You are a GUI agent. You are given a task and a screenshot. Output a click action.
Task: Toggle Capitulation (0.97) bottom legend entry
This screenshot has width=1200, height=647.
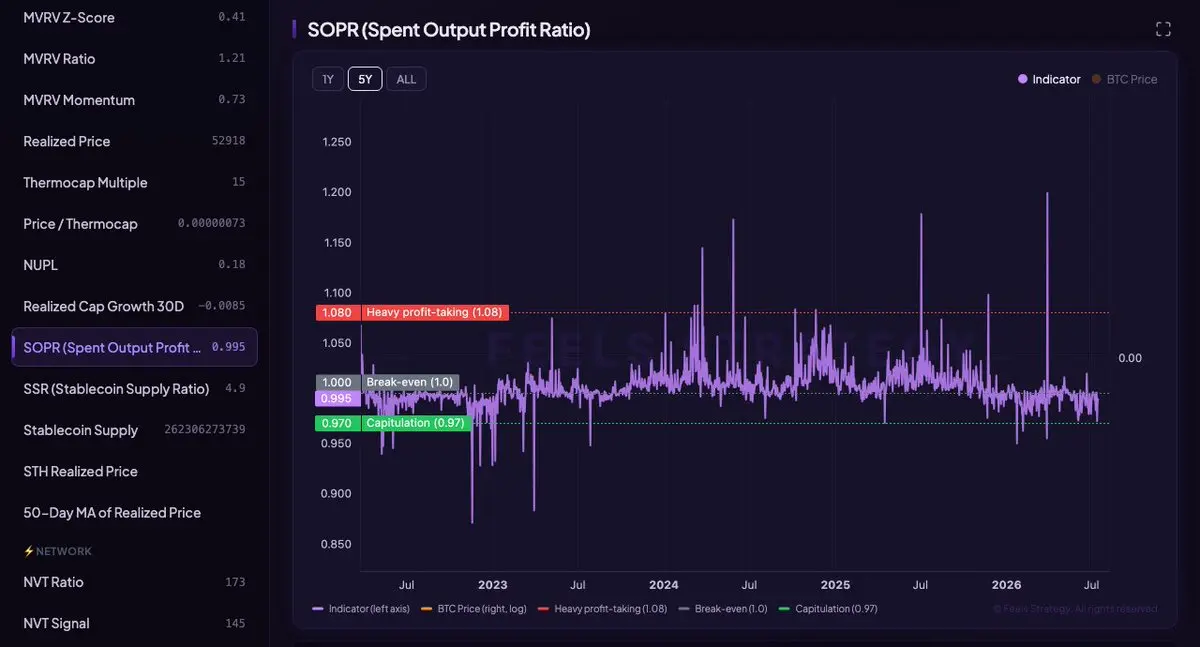pyautogui.click(x=828, y=608)
